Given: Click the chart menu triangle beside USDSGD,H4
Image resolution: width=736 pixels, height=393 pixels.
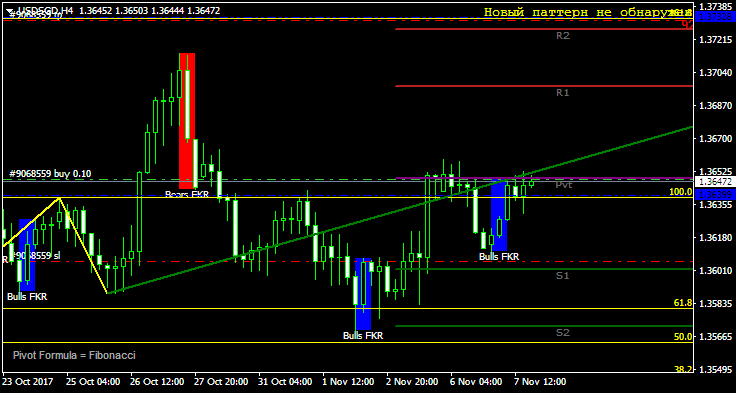Looking at the screenshot, I should pos(9,10).
